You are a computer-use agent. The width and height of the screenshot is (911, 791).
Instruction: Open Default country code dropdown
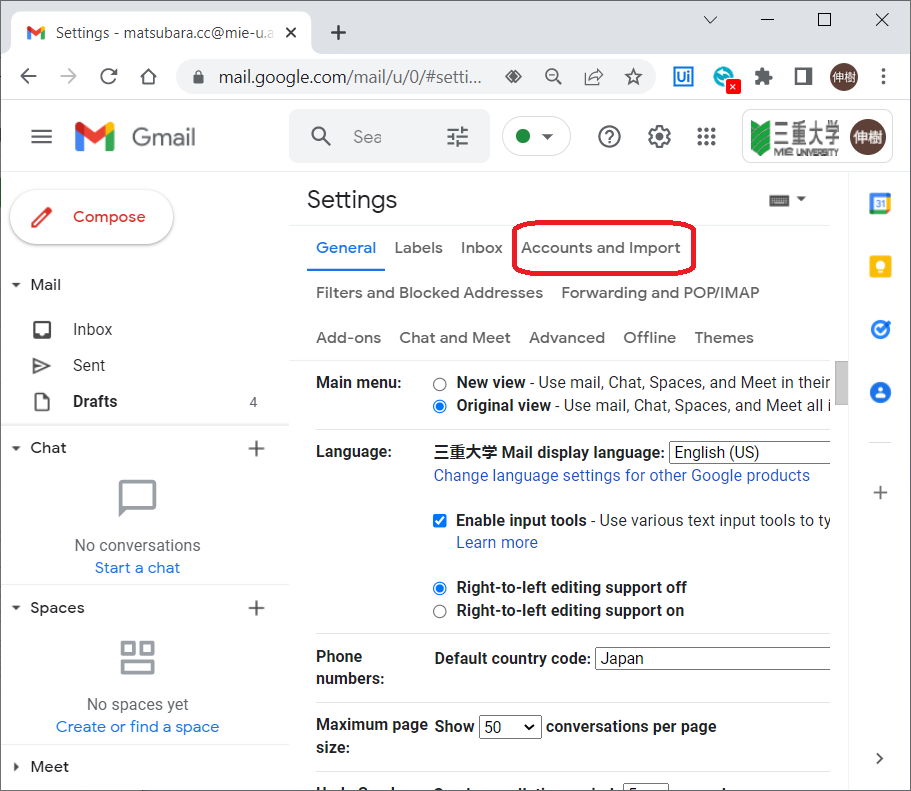pos(712,658)
